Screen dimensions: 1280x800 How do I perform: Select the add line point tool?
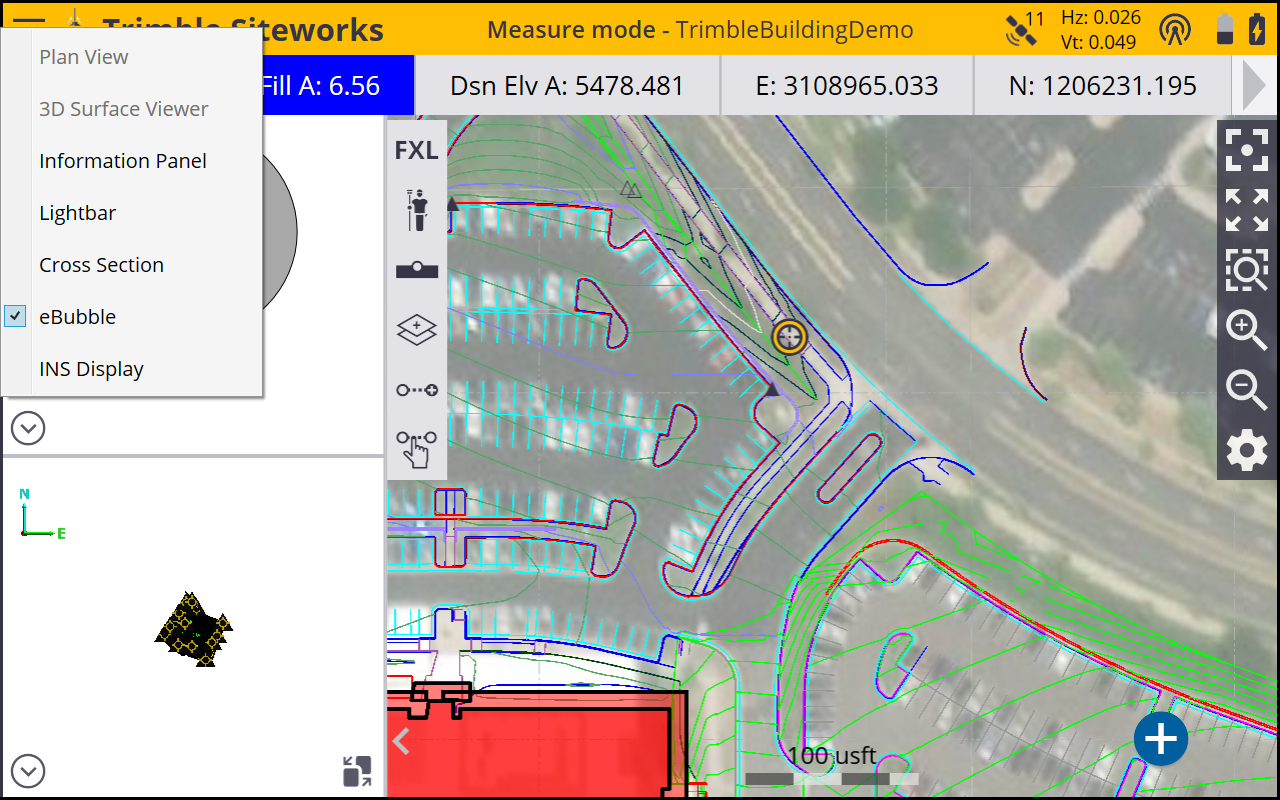click(417, 390)
